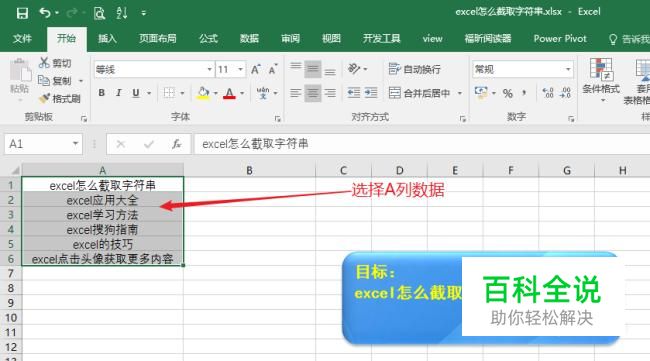
Task: Click cell containing excel搜狗指南
Action: (102, 230)
